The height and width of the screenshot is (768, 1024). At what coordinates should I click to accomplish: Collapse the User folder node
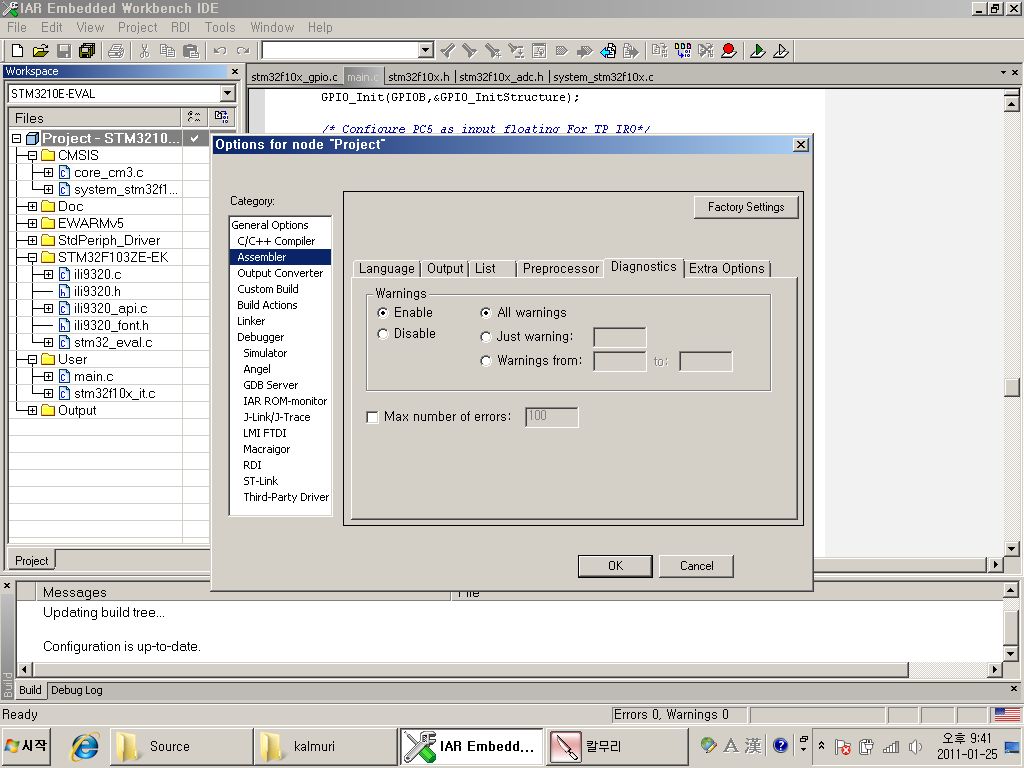pyautogui.click(x=32, y=359)
